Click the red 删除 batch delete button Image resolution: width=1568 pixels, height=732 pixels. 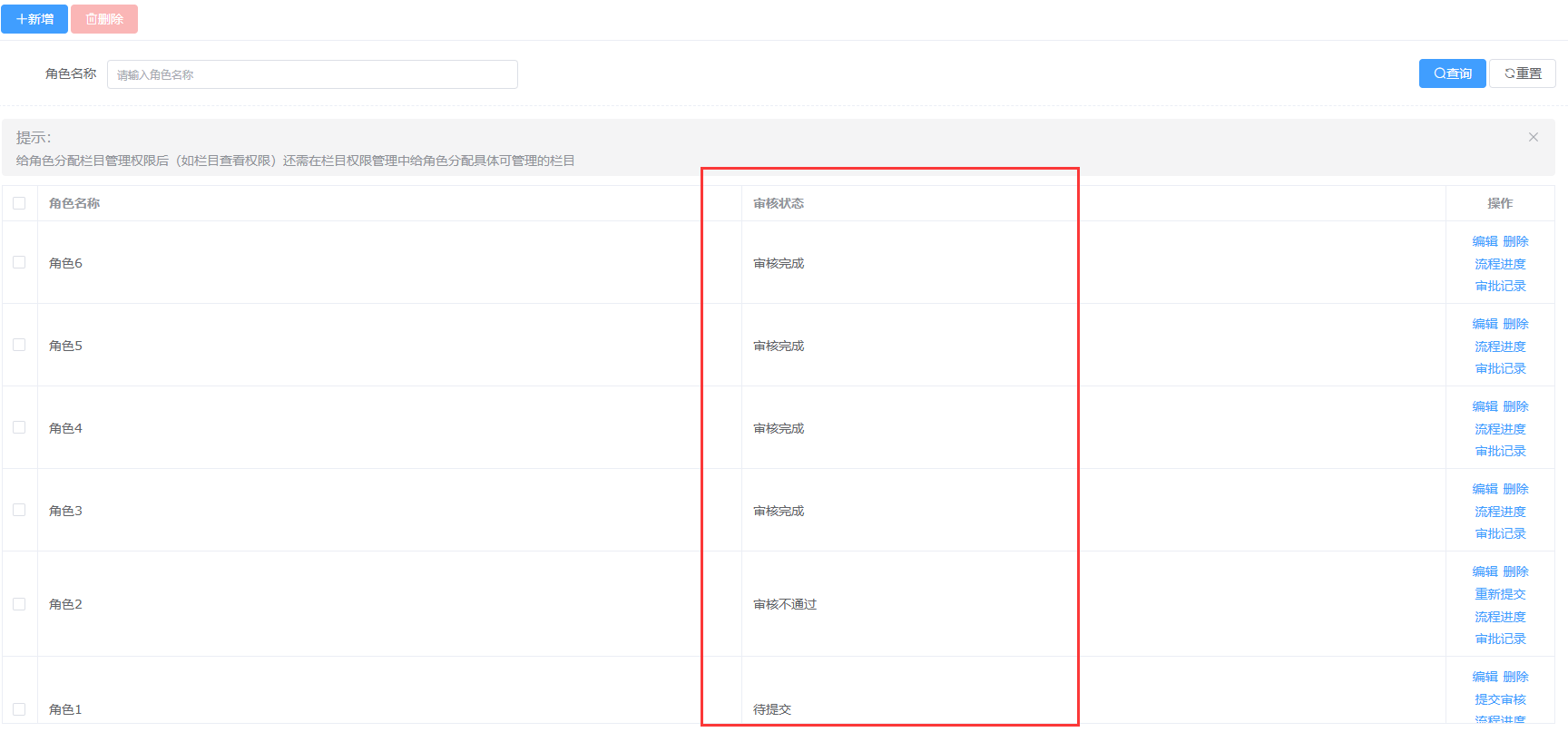click(x=104, y=19)
